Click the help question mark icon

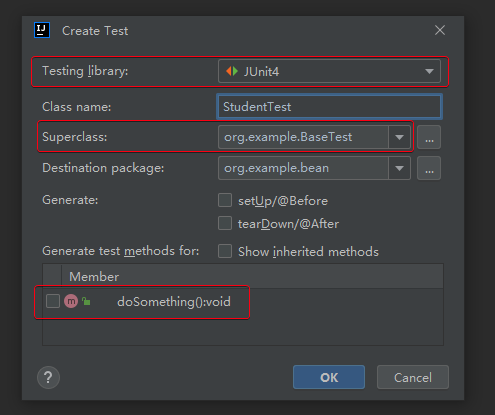[48, 377]
